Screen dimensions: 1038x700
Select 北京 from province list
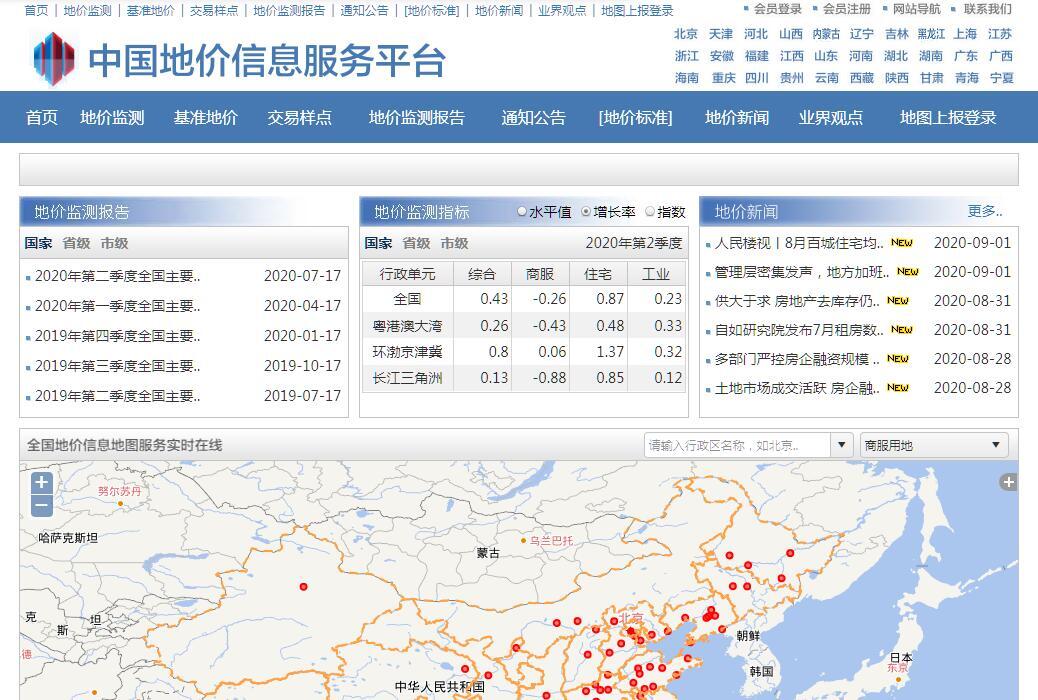(x=686, y=34)
